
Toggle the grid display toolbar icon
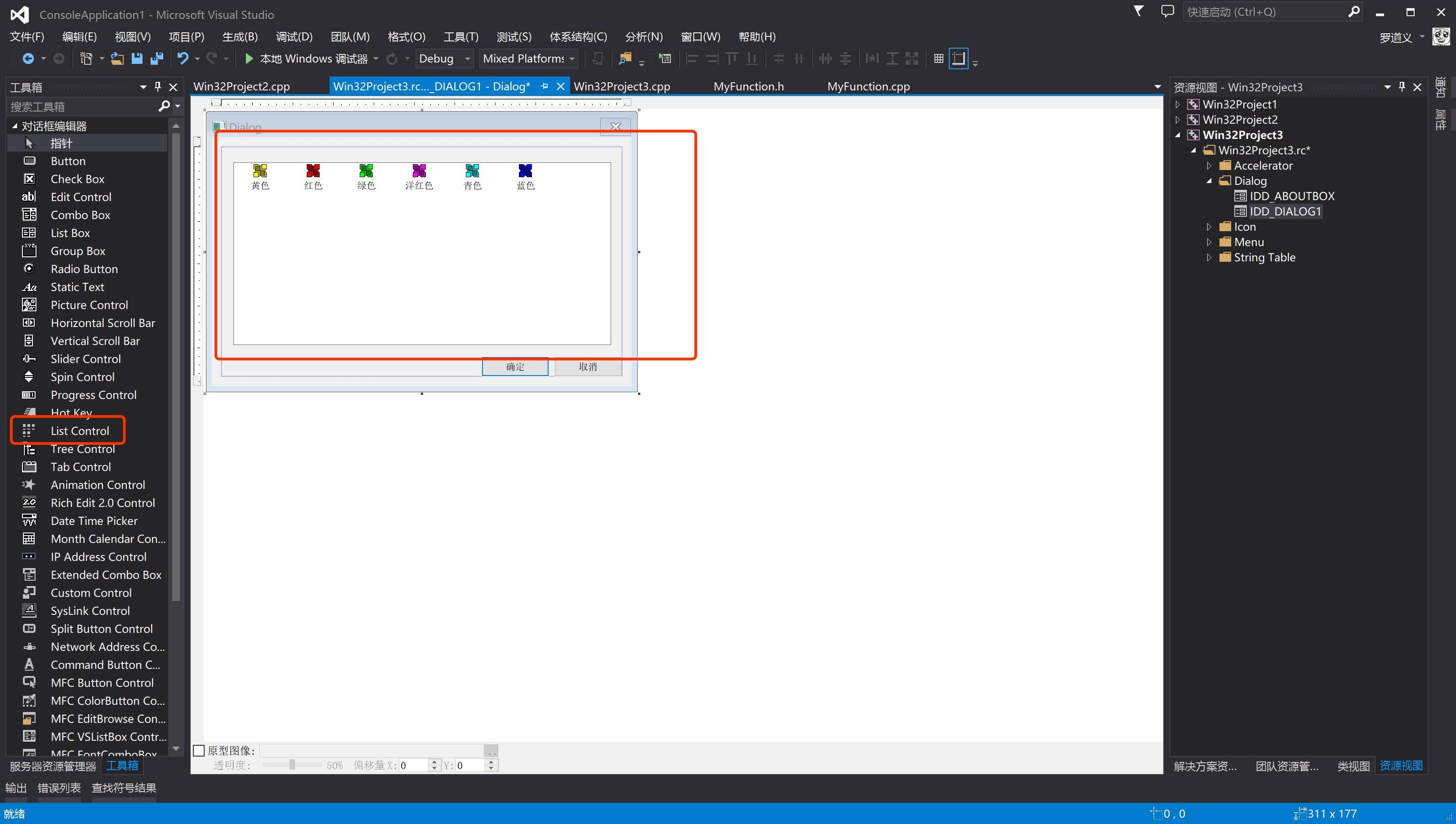click(938, 58)
